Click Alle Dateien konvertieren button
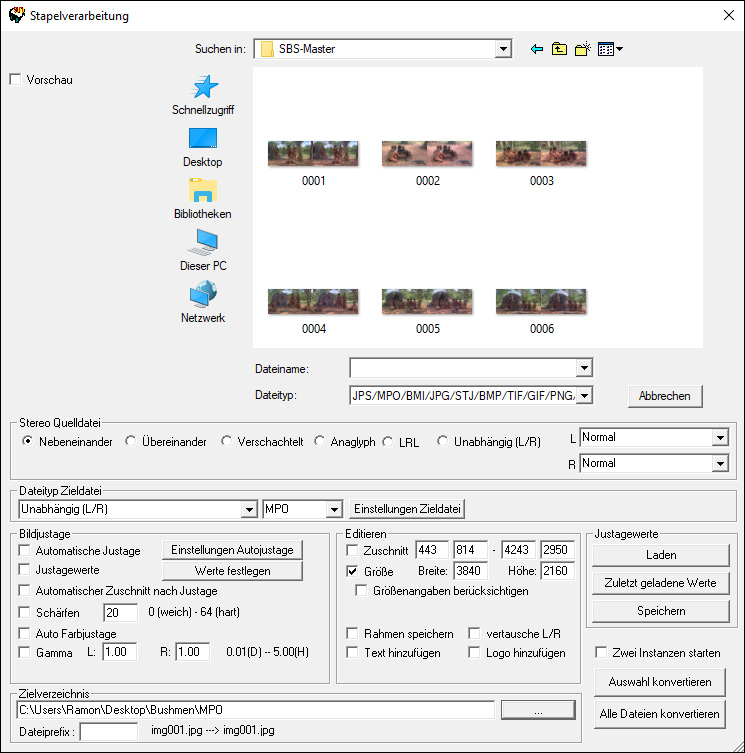The image size is (745, 753). tap(659, 714)
